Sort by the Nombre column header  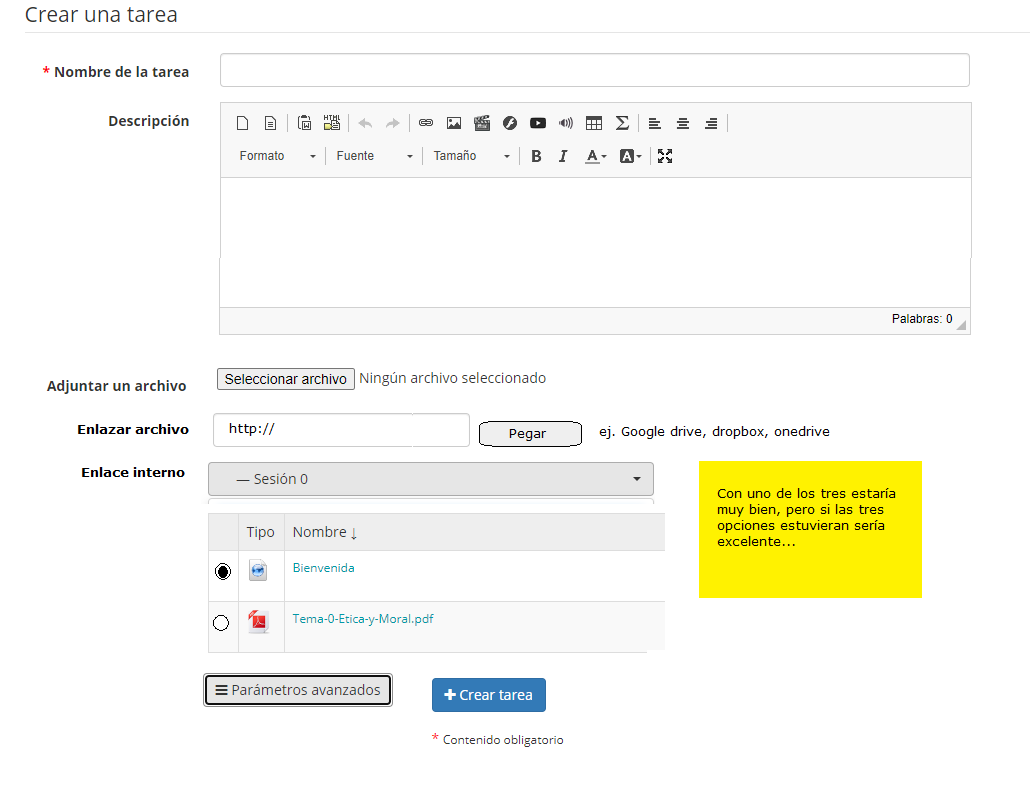(x=325, y=532)
